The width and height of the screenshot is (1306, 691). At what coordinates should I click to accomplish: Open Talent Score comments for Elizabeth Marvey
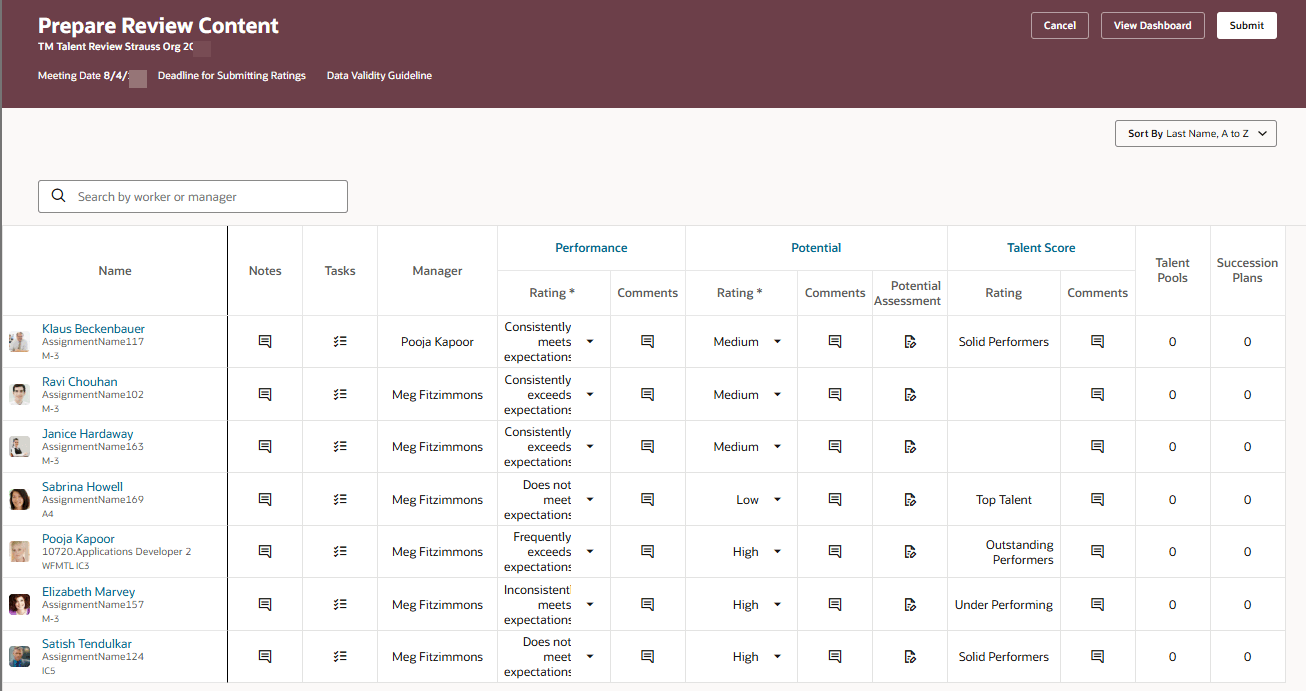tap(1097, 604)
